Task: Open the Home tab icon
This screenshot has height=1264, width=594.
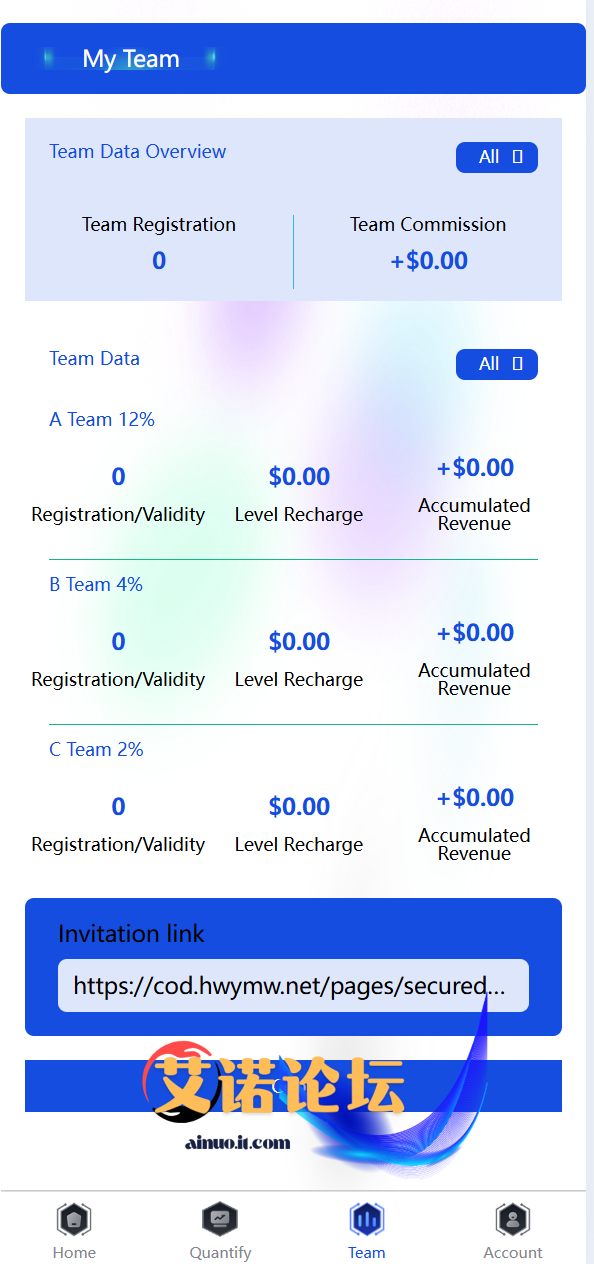Action: tap(74, 1219)
